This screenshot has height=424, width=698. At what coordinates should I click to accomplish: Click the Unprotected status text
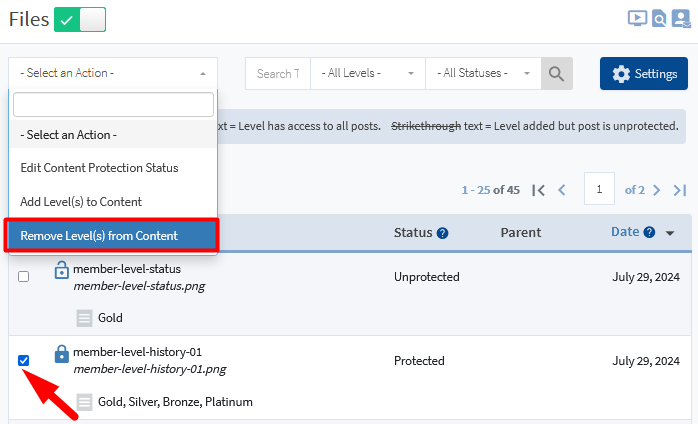(426, 277)
